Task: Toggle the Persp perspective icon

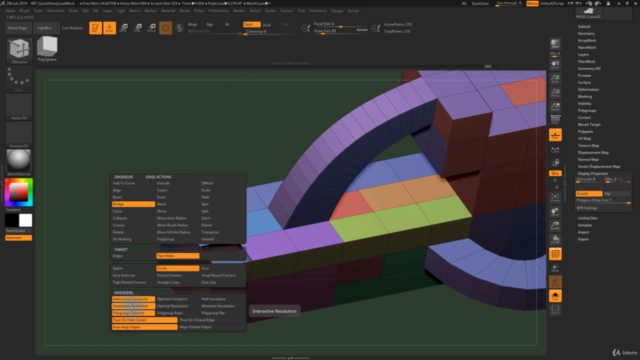Action: (555, 120)
